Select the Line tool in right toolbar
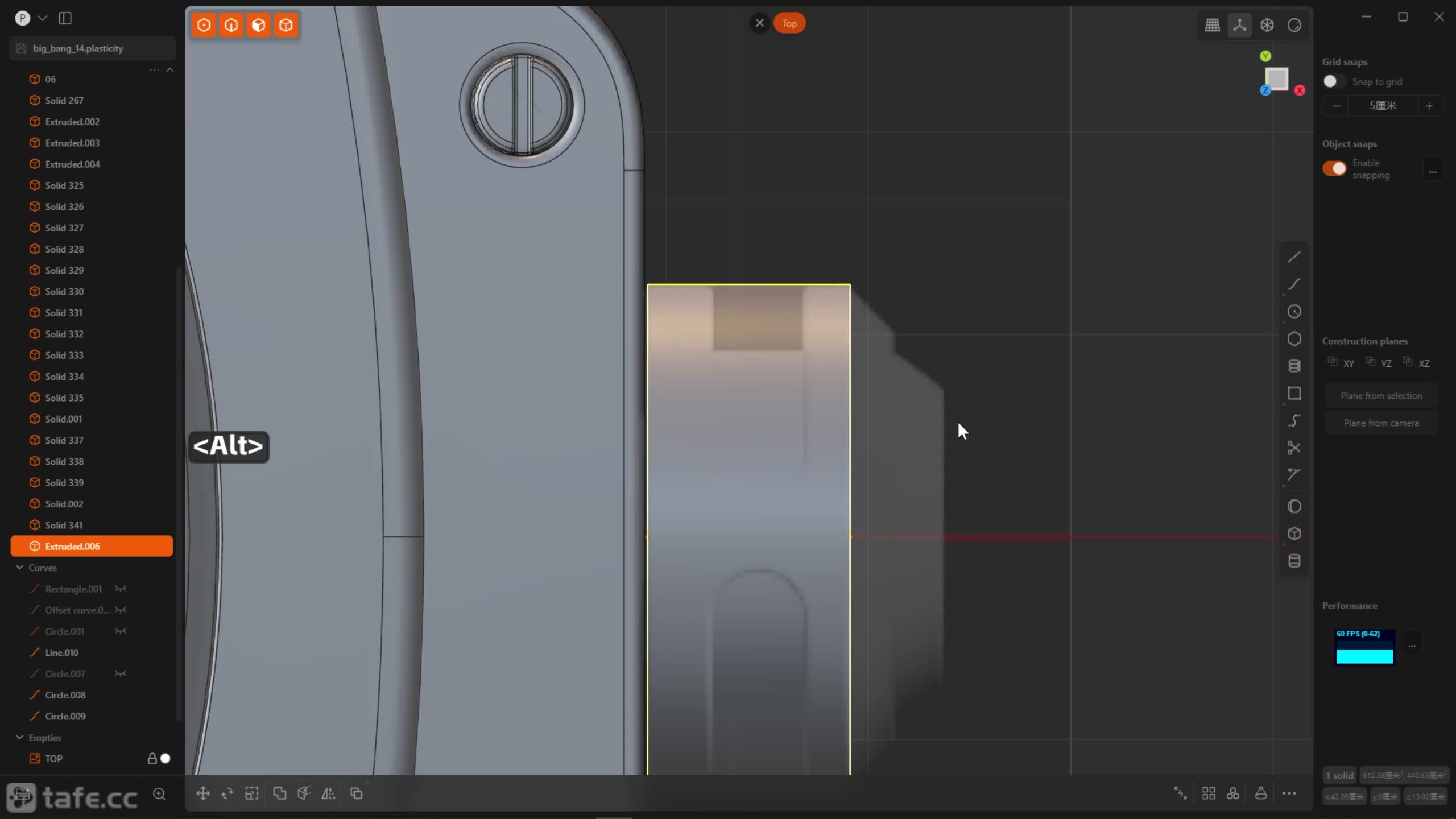1456x819 pixels. (1294, 257)
